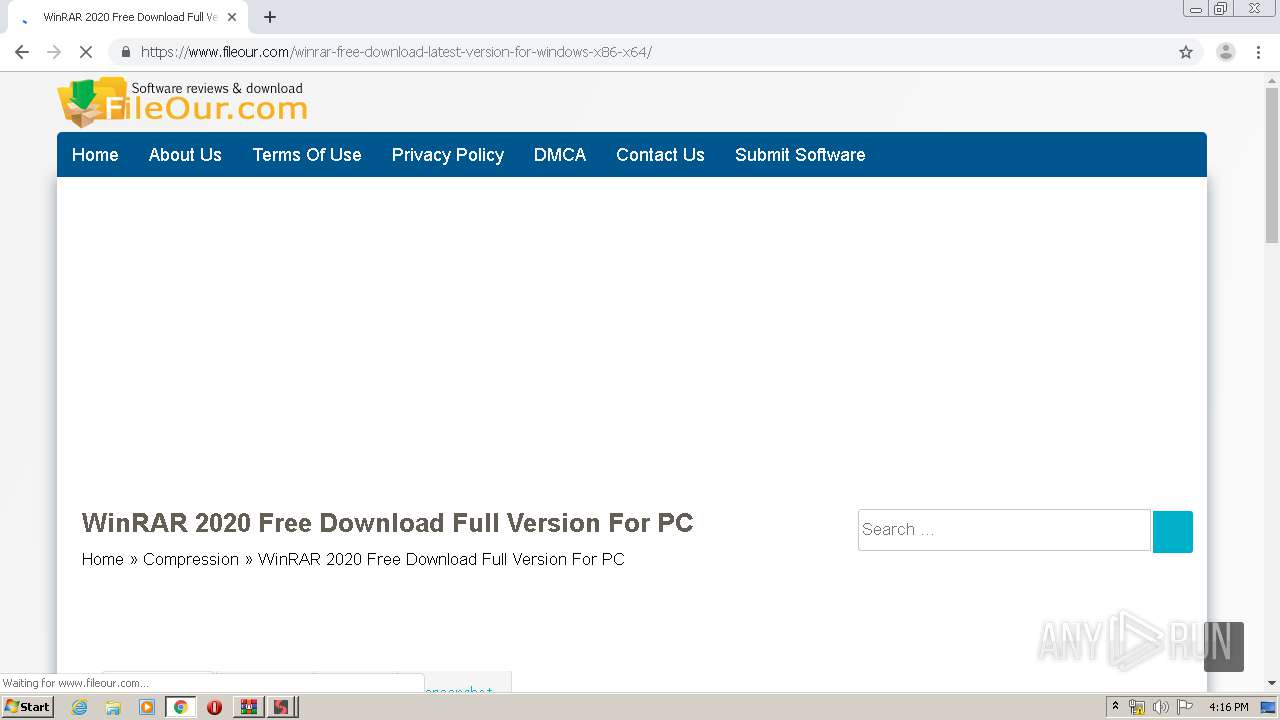
Task: Click the FileOur.com logo
Action: (x=182, y=102)
